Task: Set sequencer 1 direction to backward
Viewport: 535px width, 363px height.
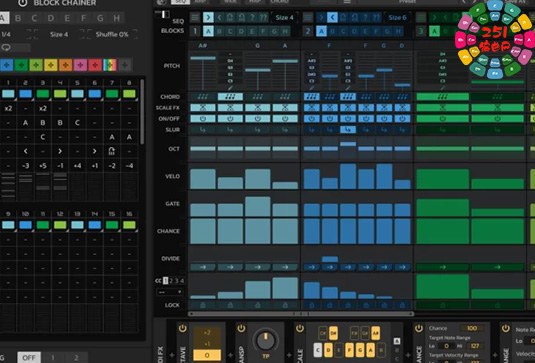Action: click(x=220, y=17)
